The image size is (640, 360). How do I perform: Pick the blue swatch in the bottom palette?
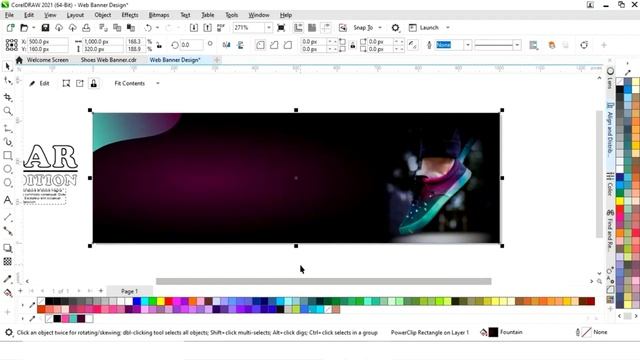tap(137, 301)
